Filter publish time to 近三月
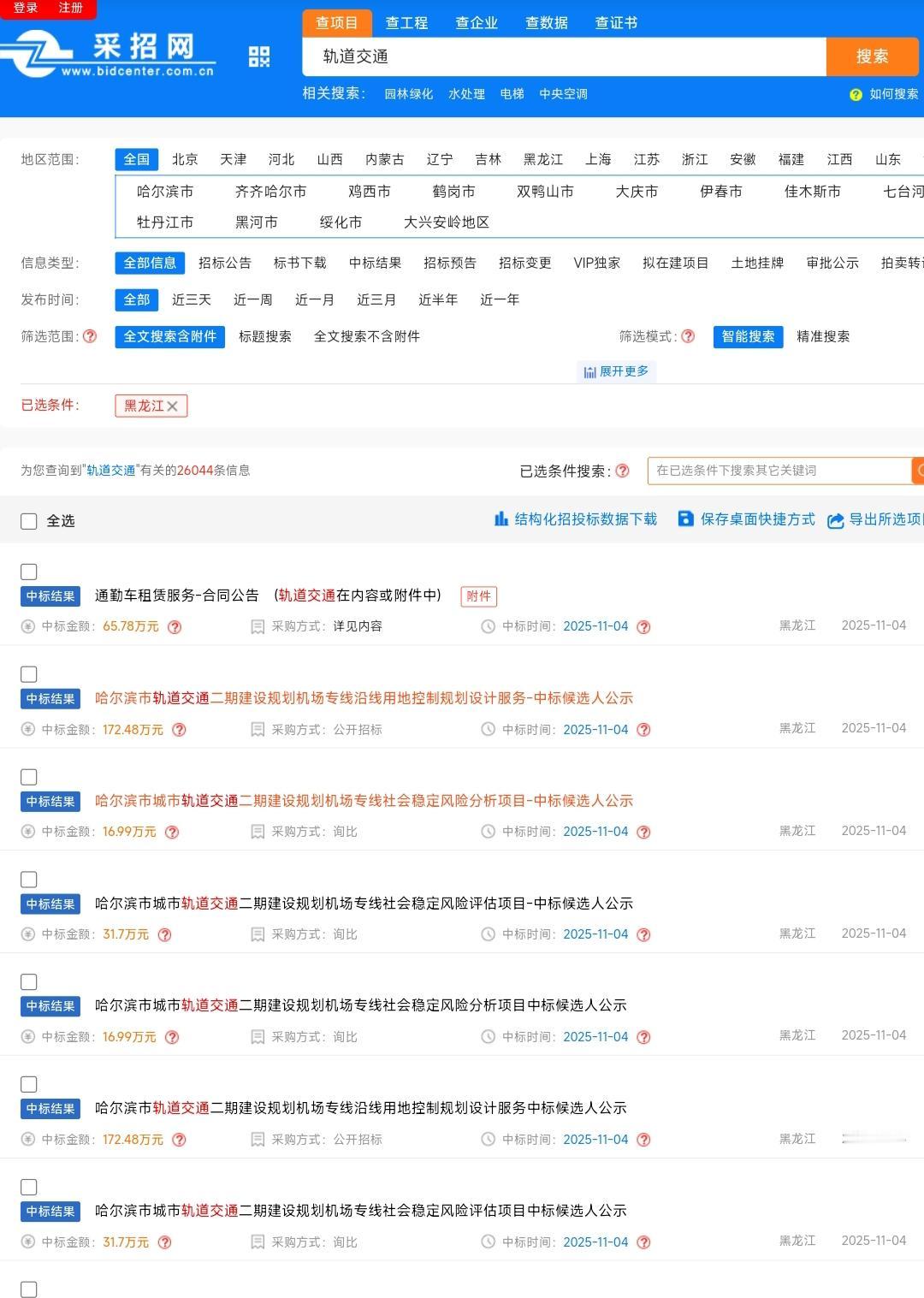Image resolution: width=924 pixels, height=1298 pixels. click(x=376, y=299)
